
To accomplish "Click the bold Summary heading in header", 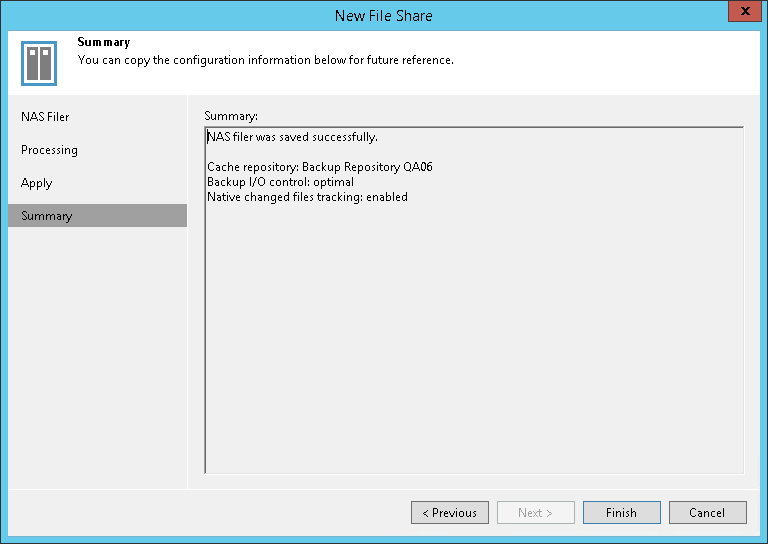I will click(x=104, y=43).
